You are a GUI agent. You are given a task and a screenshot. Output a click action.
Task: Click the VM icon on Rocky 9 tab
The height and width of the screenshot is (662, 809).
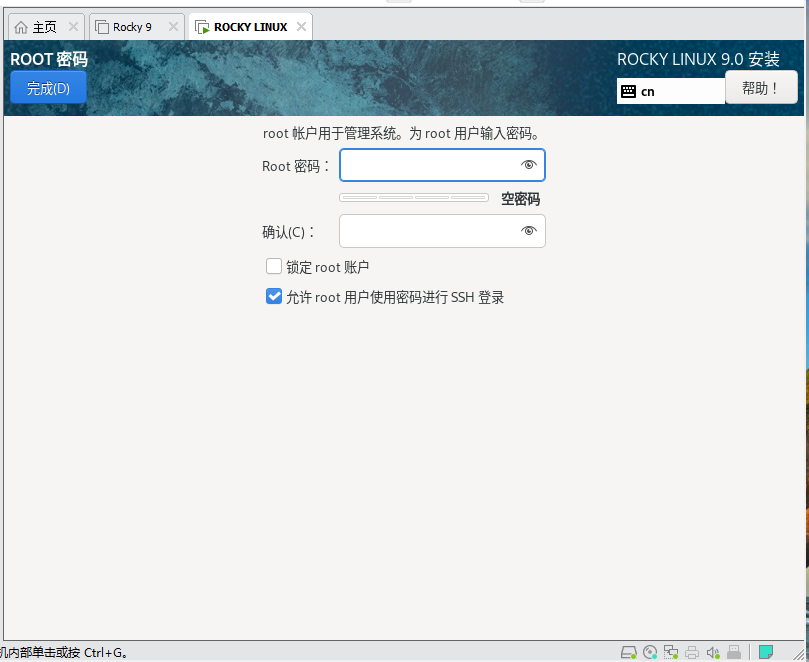click(x=102, y=27)
